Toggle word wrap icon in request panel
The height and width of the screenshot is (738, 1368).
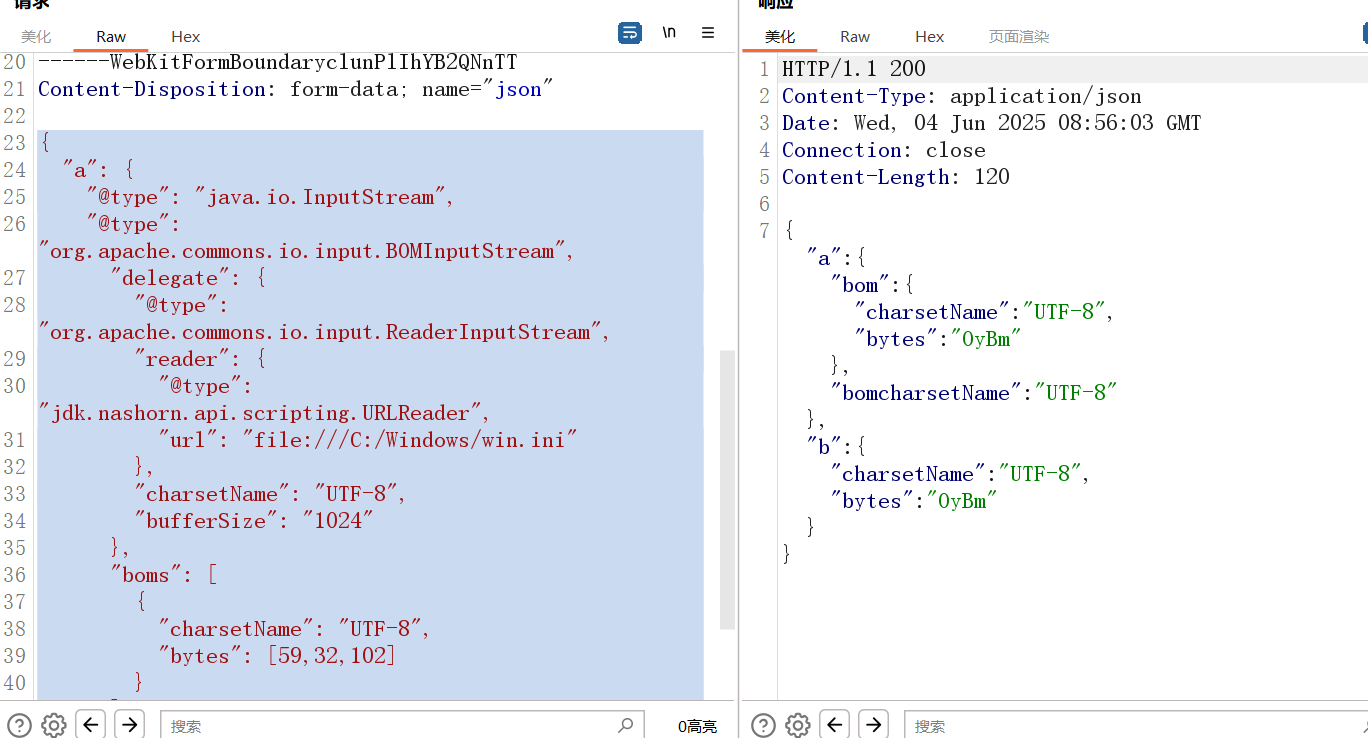pyautogui.click(x=630, y=33)
